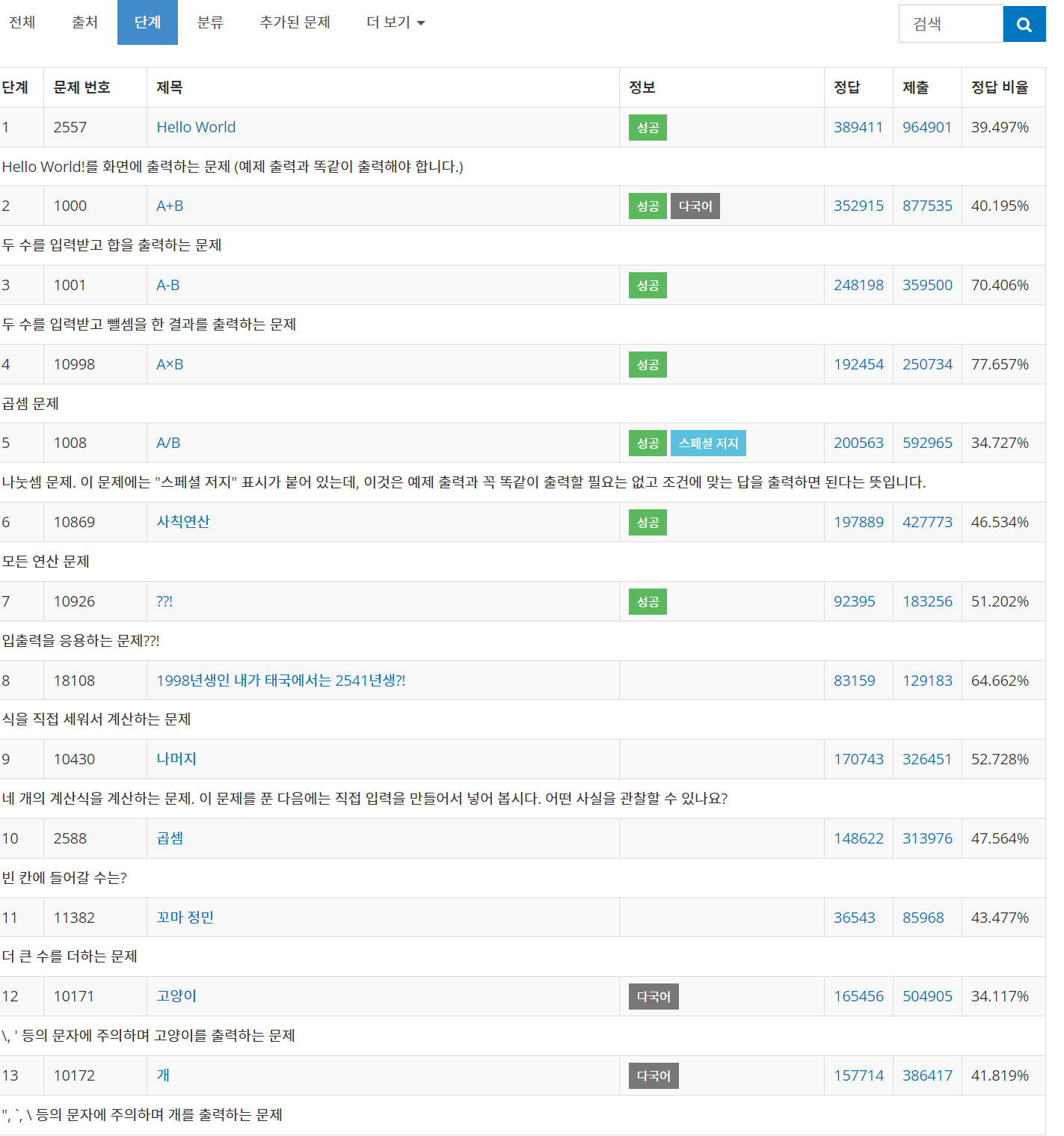Click 성공 badge in A-B row
This screenshot has width=1064, height=1136.
[x=648, y=286]
